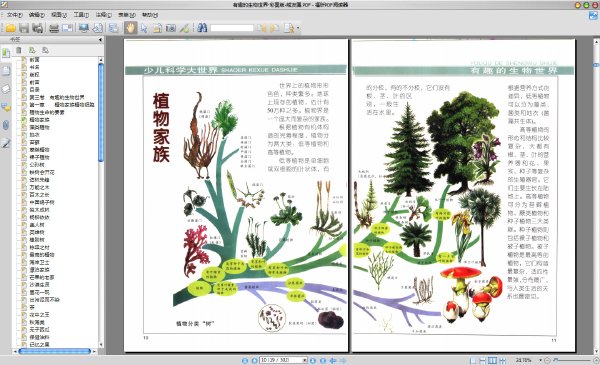
Task: Select the 目录 bookmark
Action: click(x=34, y=90)
